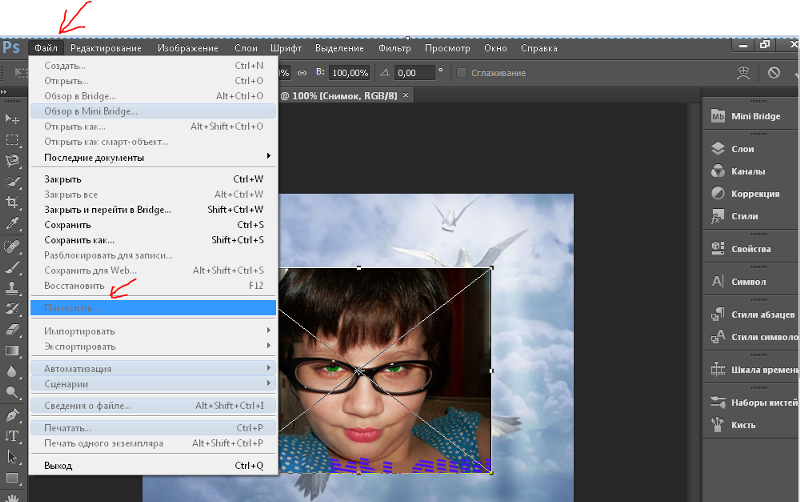Toggle the aspect ratio link icon
The height and width of the screenshot is (502, 800).
coord(302,73)
